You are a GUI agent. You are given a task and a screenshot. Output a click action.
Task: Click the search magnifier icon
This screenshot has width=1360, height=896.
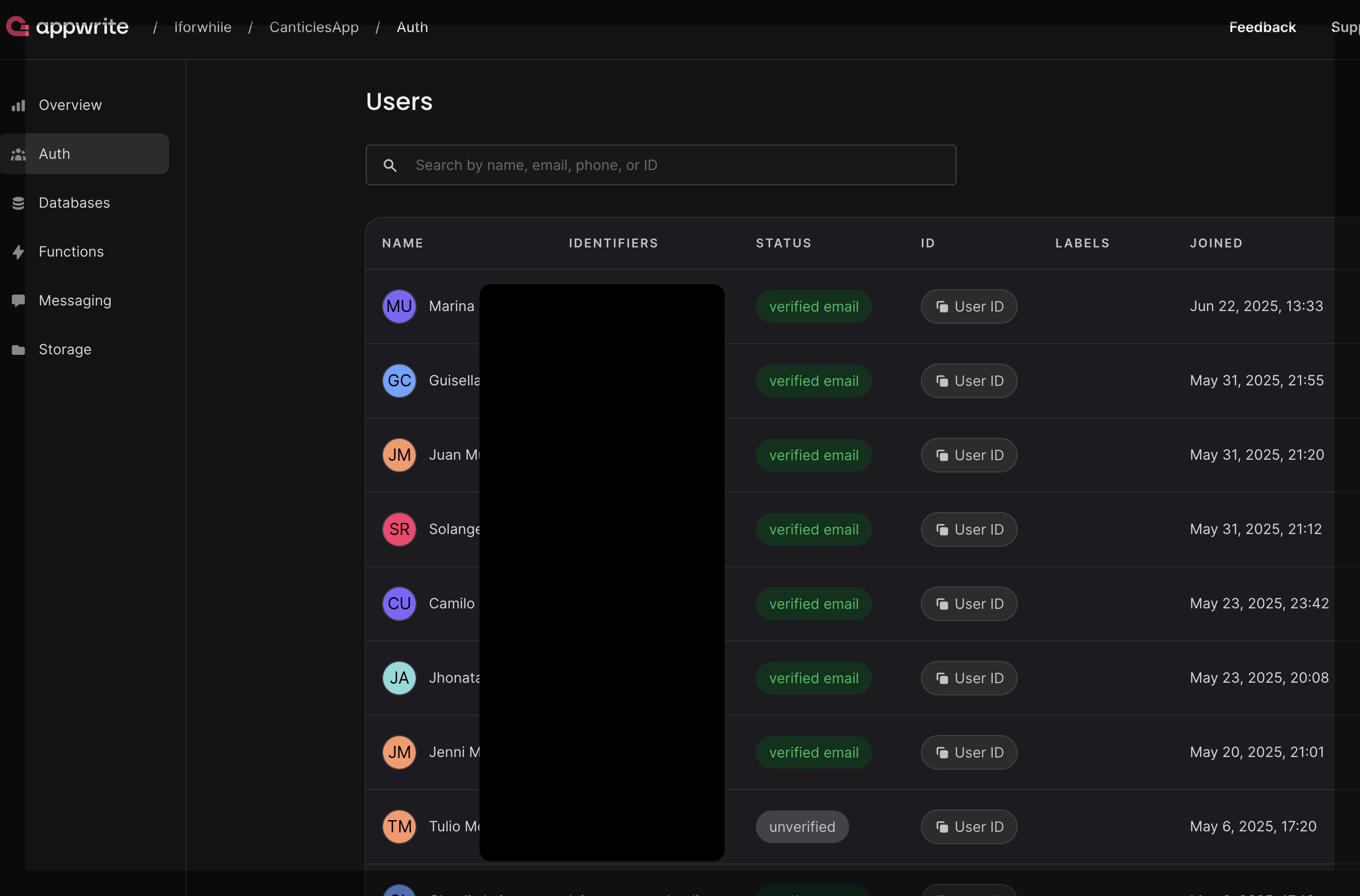tap(390, 166)
